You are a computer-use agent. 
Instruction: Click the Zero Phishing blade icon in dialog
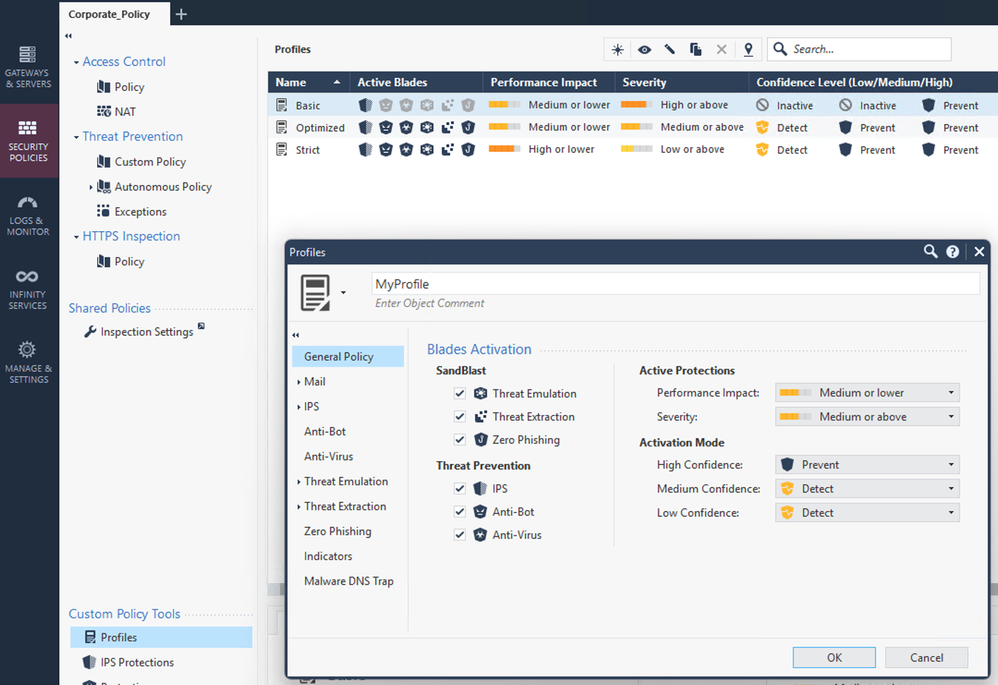(481, 440)
